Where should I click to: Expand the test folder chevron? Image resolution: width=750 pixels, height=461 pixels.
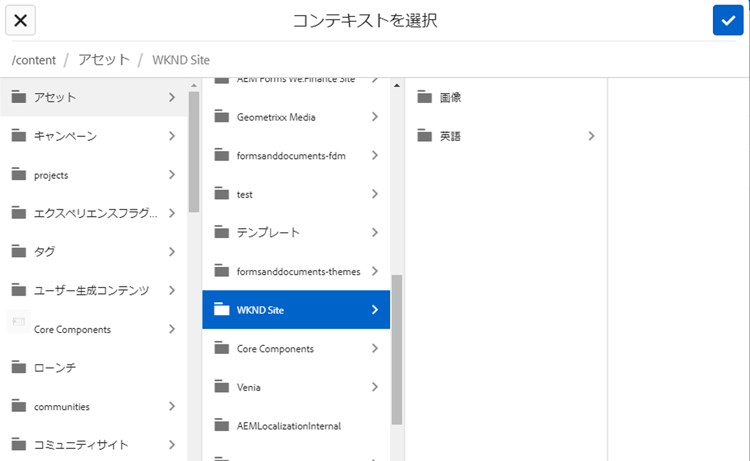point(375,194)
